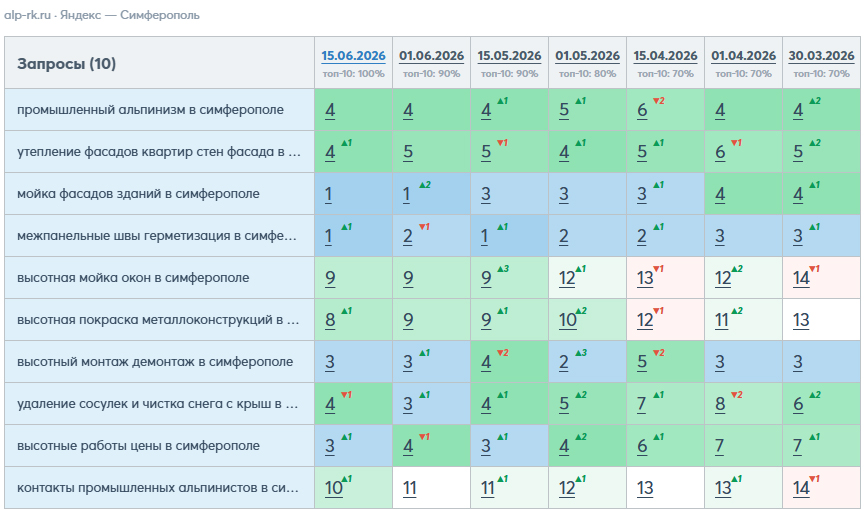The height and width of the screenshot is (510, 866).
Task: Open position 1 for 'мойка фасадов зданий' on 15.06.2026
Action: coord(329,194)
